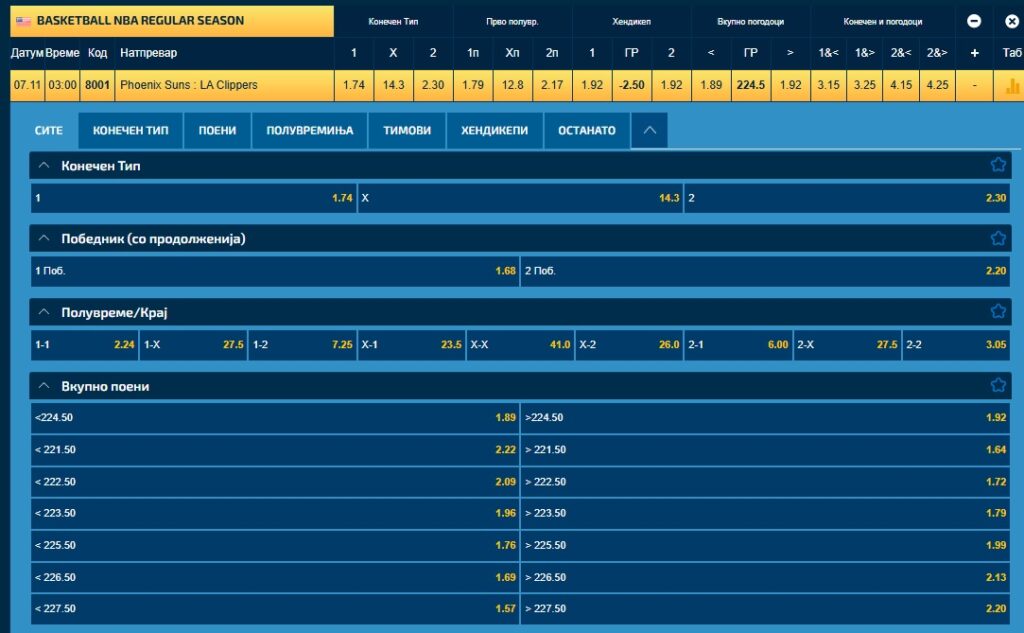Collapse the Вкупно поени section
The image size is (1024, 633).
click(x=44, y=386)
